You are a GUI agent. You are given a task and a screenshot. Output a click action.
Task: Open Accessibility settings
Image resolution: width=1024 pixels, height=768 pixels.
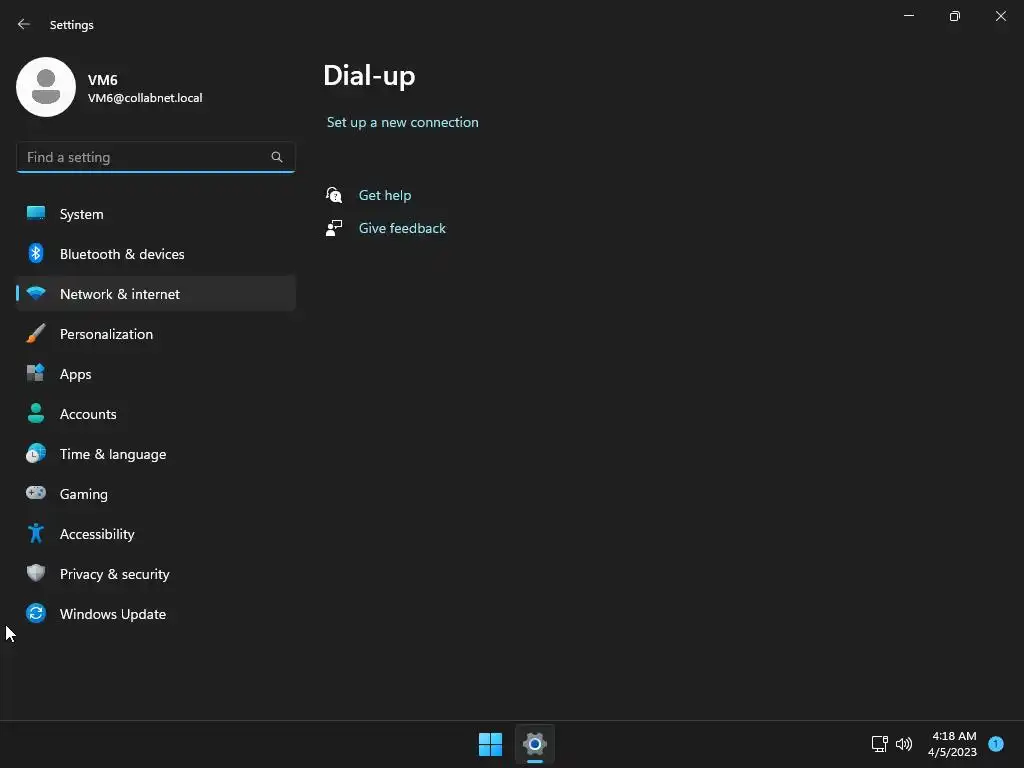point(155,534)
